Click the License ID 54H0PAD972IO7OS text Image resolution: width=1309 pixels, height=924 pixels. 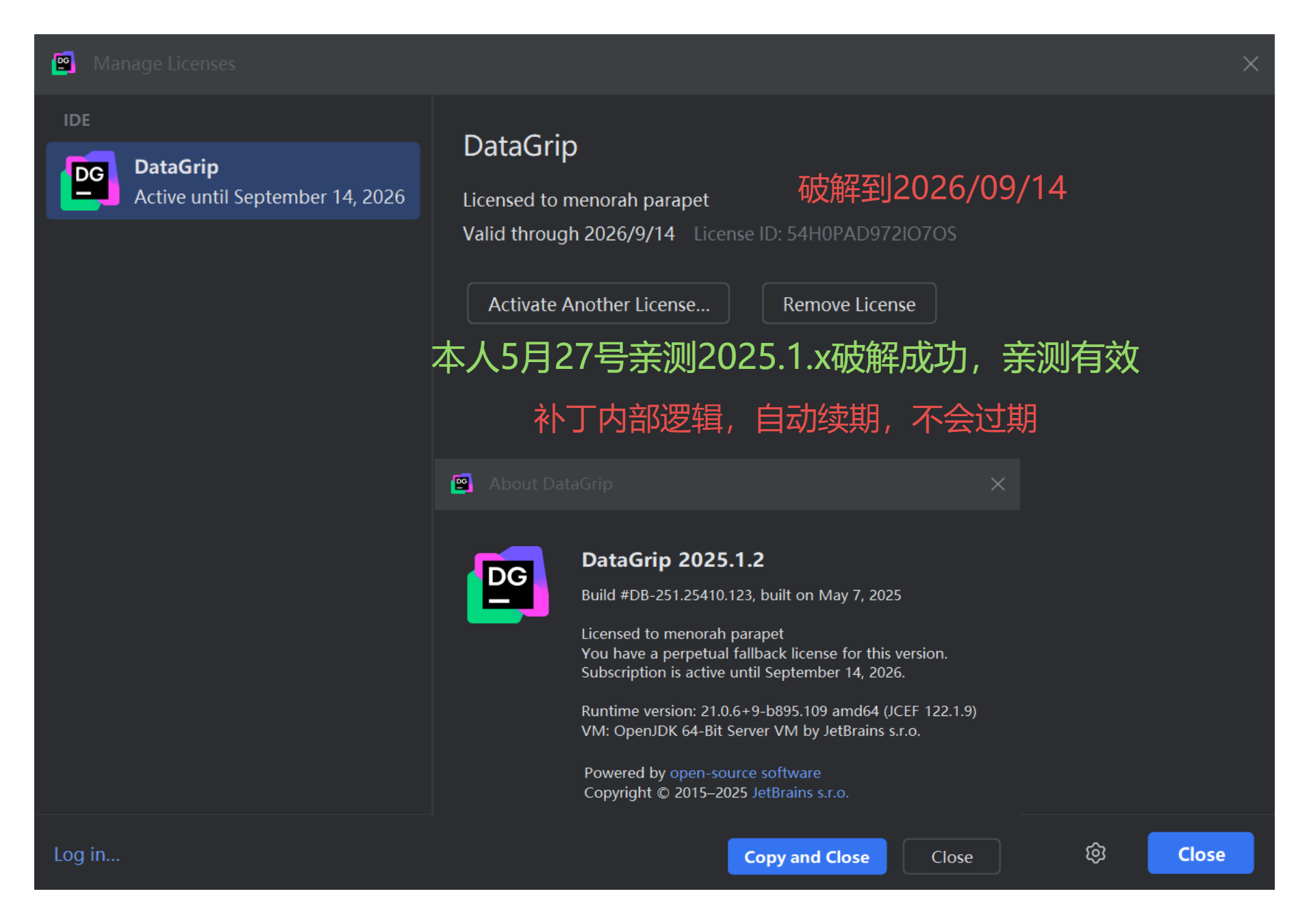(x=825, y=234)
